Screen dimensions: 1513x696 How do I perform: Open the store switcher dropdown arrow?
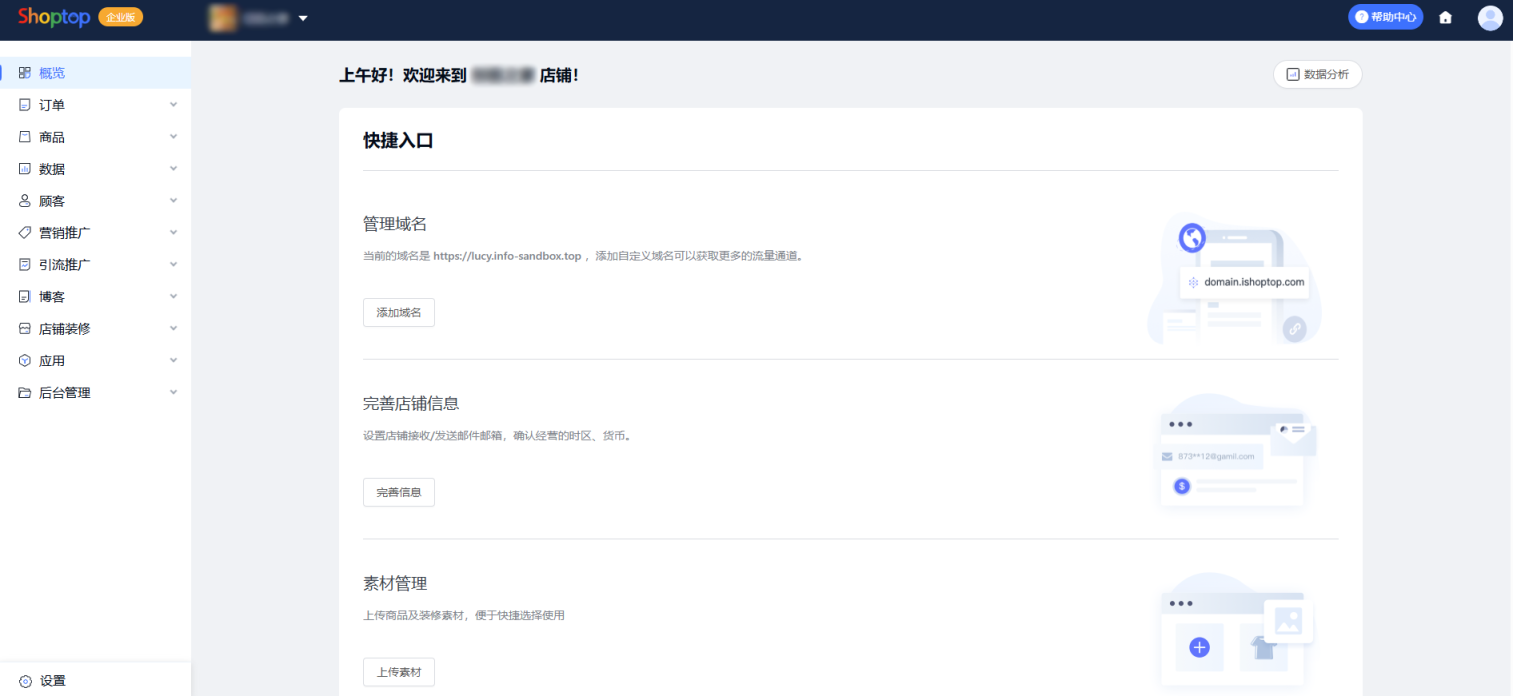click(x=303, y=18)
